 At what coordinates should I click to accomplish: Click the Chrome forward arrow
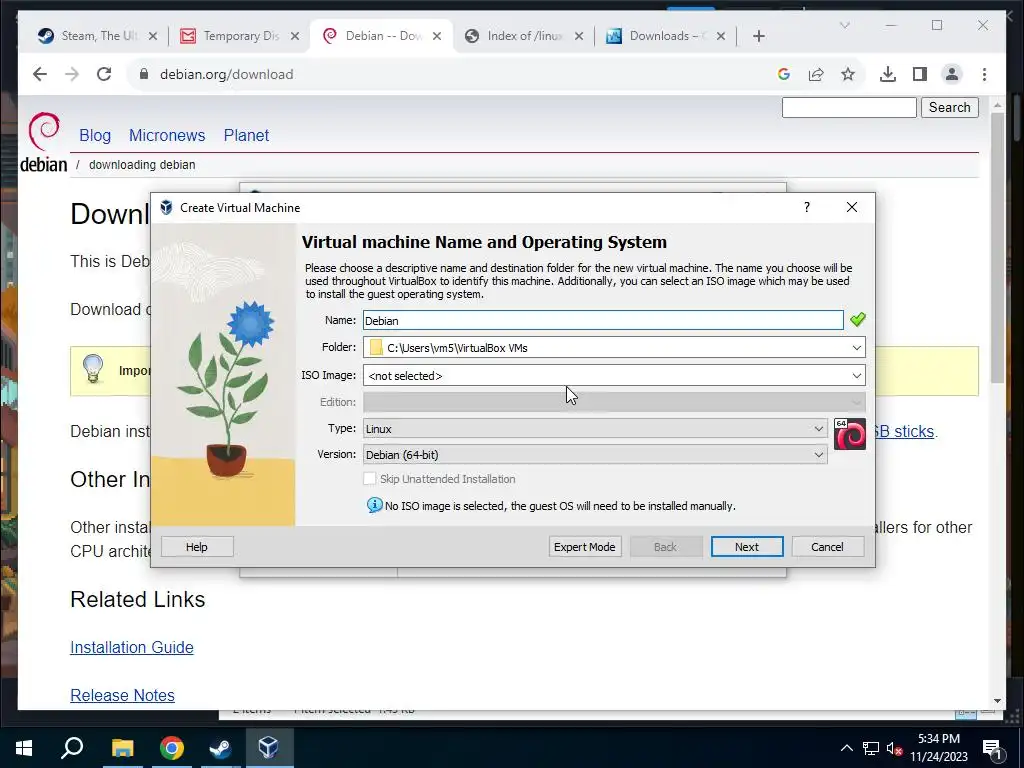click(x=72, y=74)
